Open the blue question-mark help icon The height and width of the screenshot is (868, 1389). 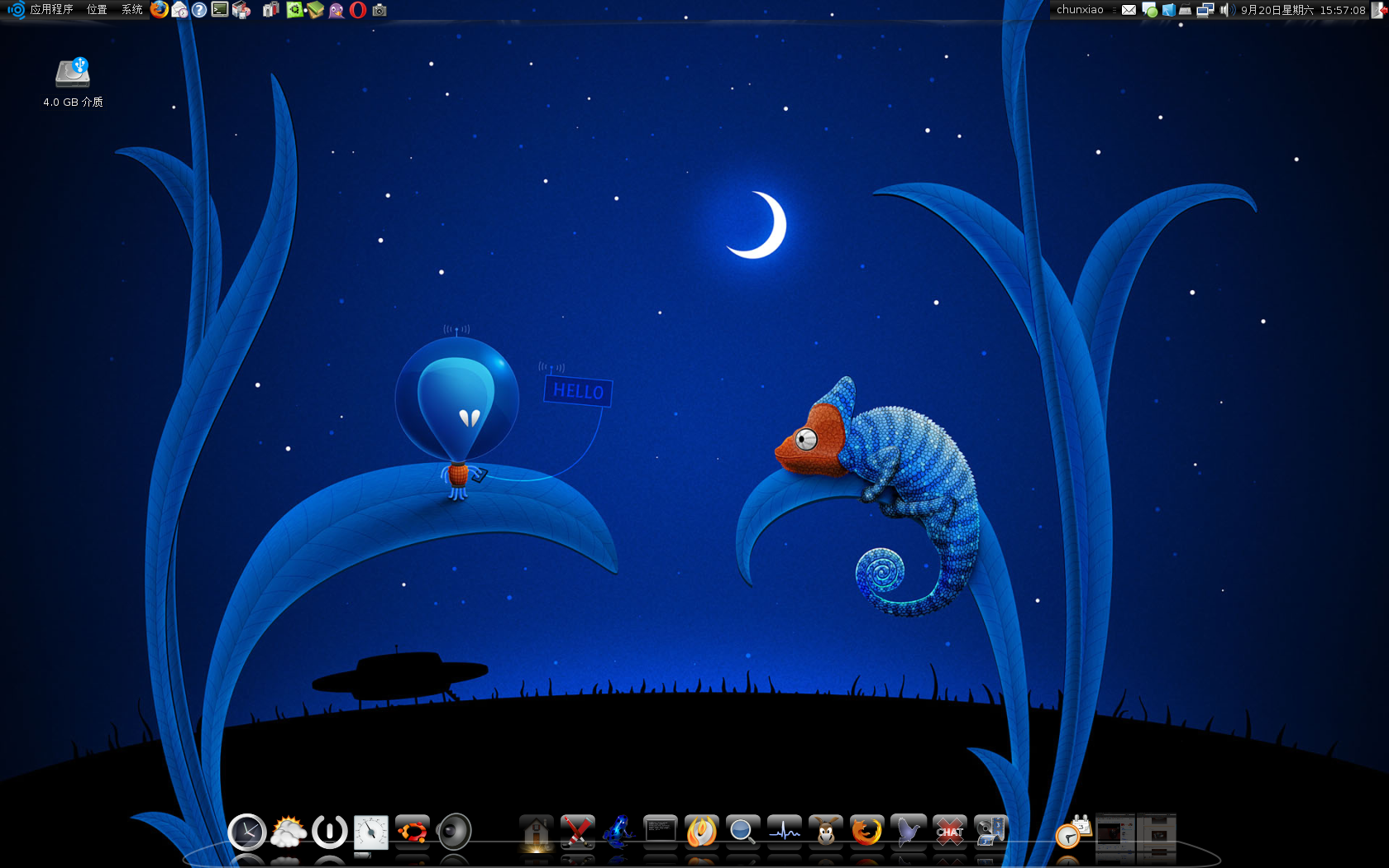(199, 10)
